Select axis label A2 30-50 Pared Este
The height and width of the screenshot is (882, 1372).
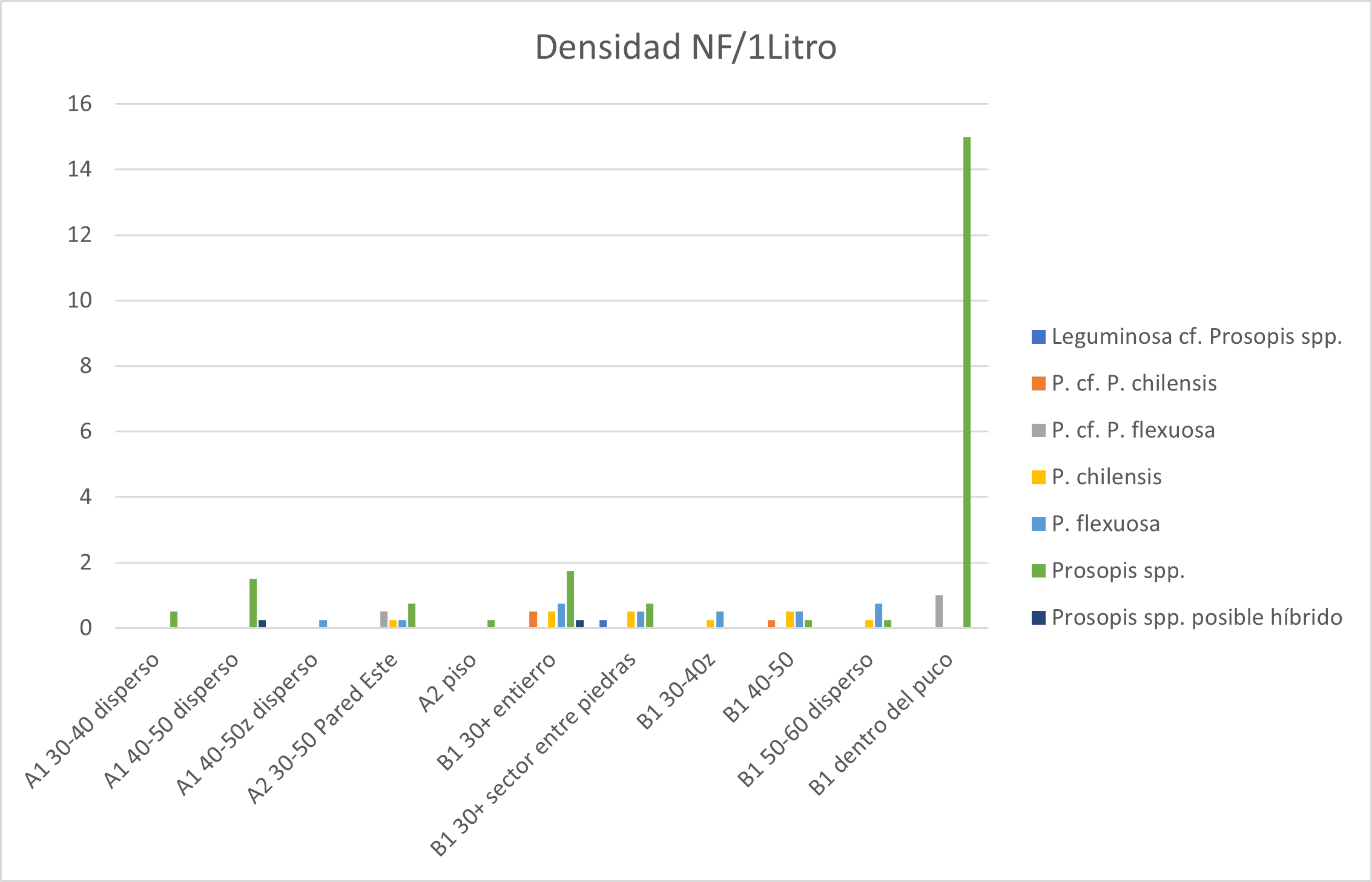click(x=323, y=728)
